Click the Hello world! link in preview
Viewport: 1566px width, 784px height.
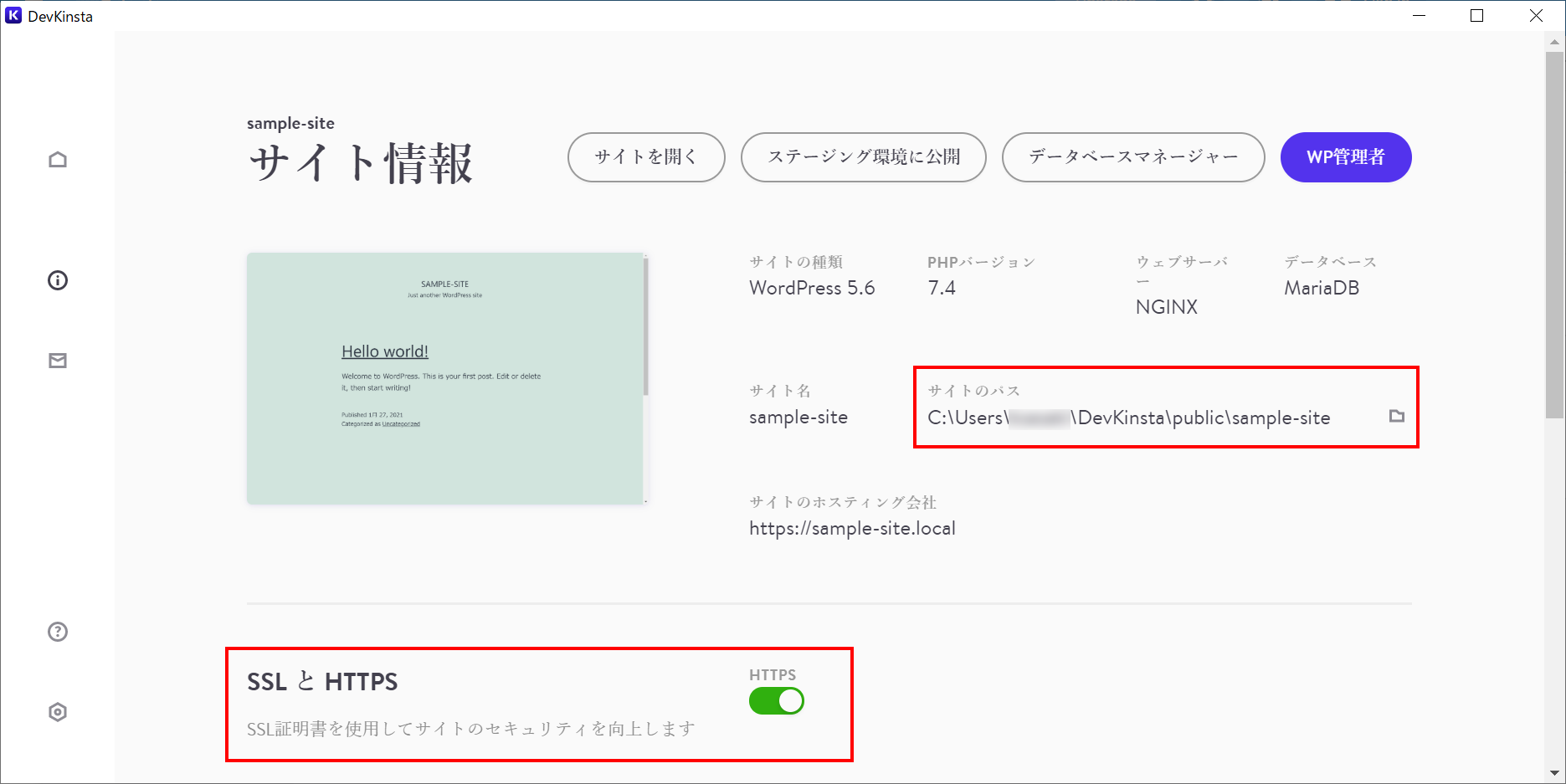pyautogui.click(x=385, y=351)
